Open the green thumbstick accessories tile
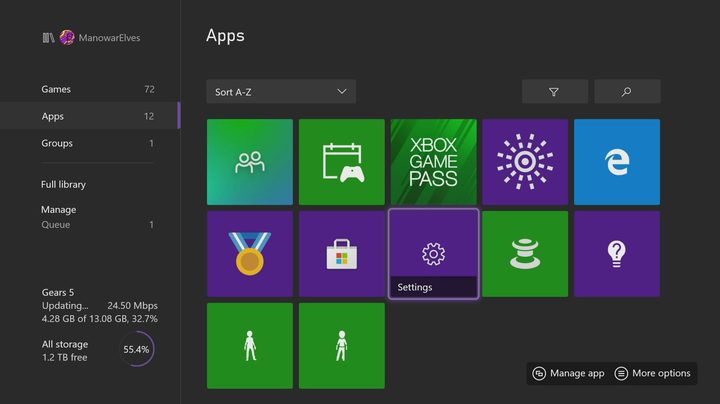This screenshot has width=720, height=404. [x=525, y=254]
